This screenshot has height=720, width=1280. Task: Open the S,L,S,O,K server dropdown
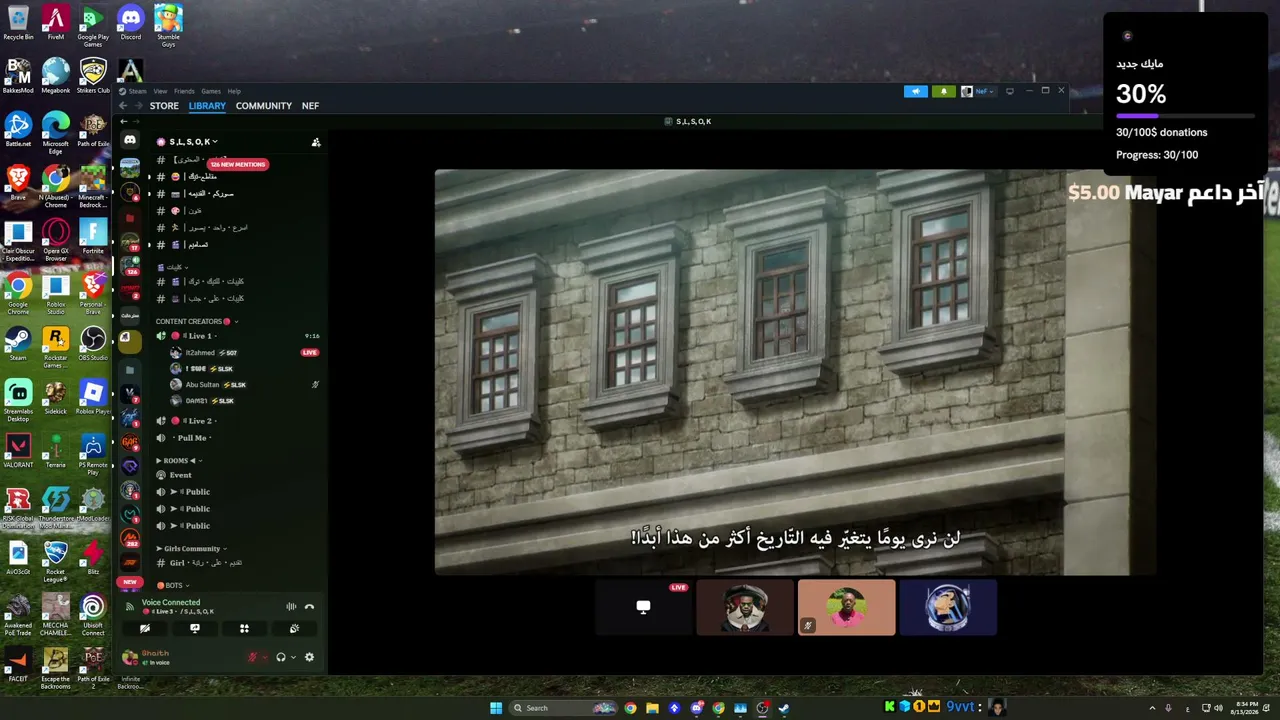[x=188, y=142]
